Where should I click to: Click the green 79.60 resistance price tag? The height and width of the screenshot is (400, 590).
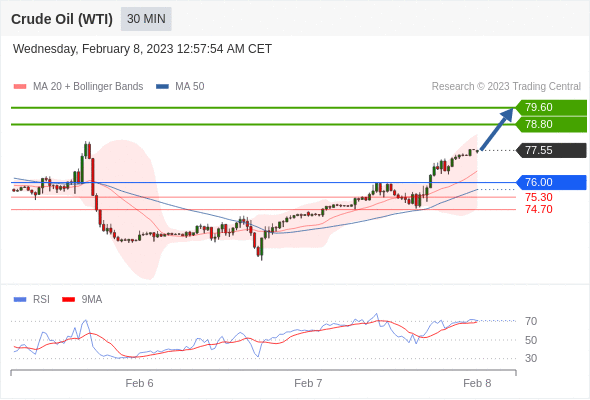tap(551, 108)
